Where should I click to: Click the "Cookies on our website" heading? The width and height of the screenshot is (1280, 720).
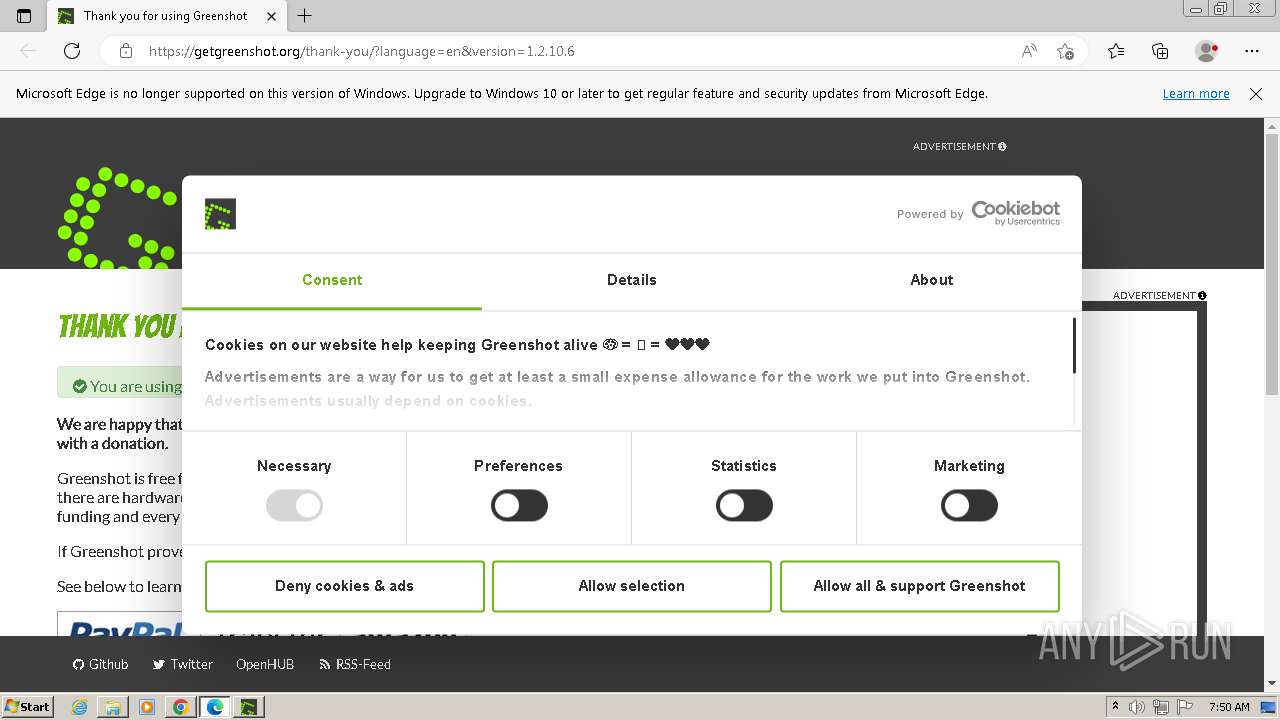click(457, 345)
